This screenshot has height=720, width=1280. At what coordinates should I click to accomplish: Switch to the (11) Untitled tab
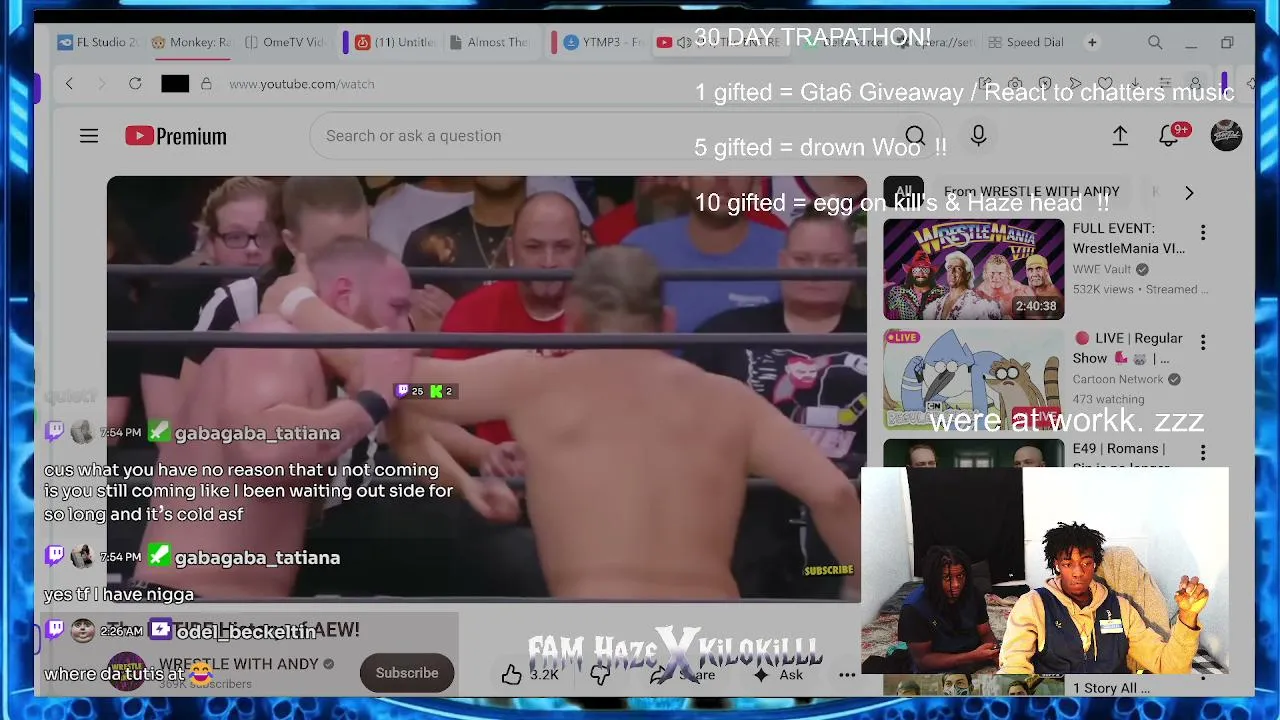pyautogui.click(x=396, y=43)
